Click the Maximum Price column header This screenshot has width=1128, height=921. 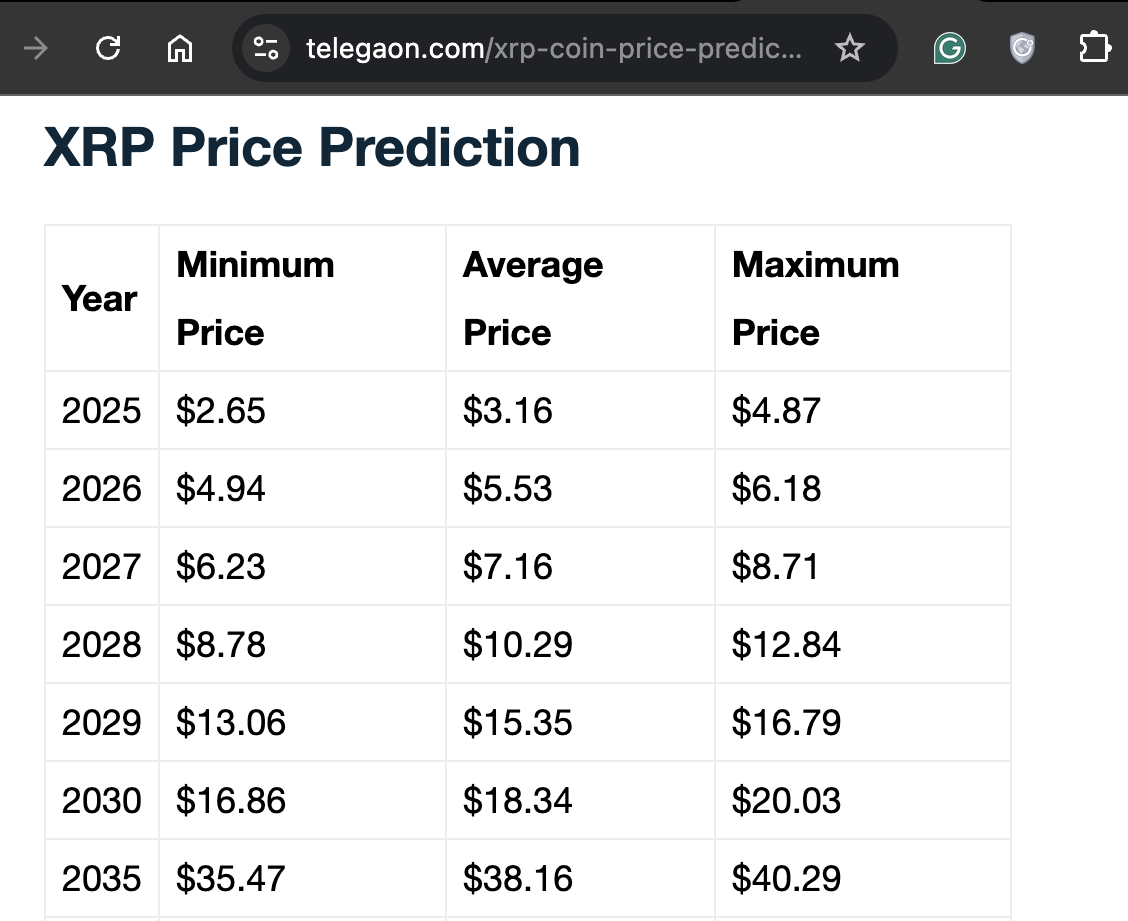coord(816,299)
